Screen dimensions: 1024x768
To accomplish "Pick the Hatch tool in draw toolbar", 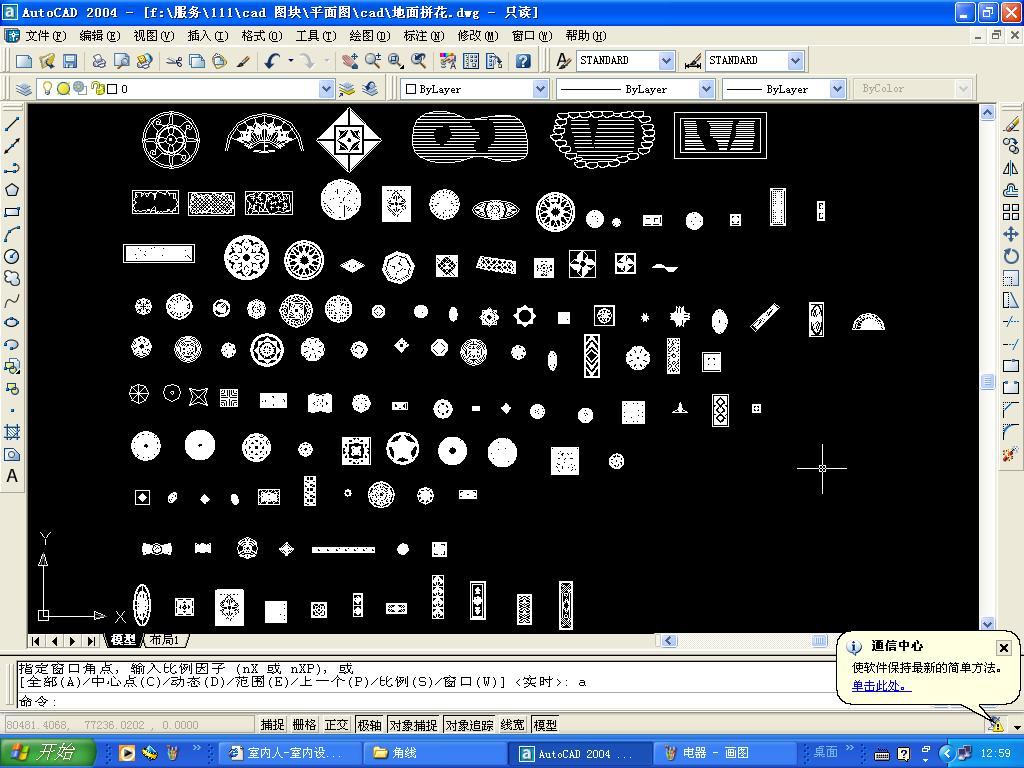I will tap(12, 432).
